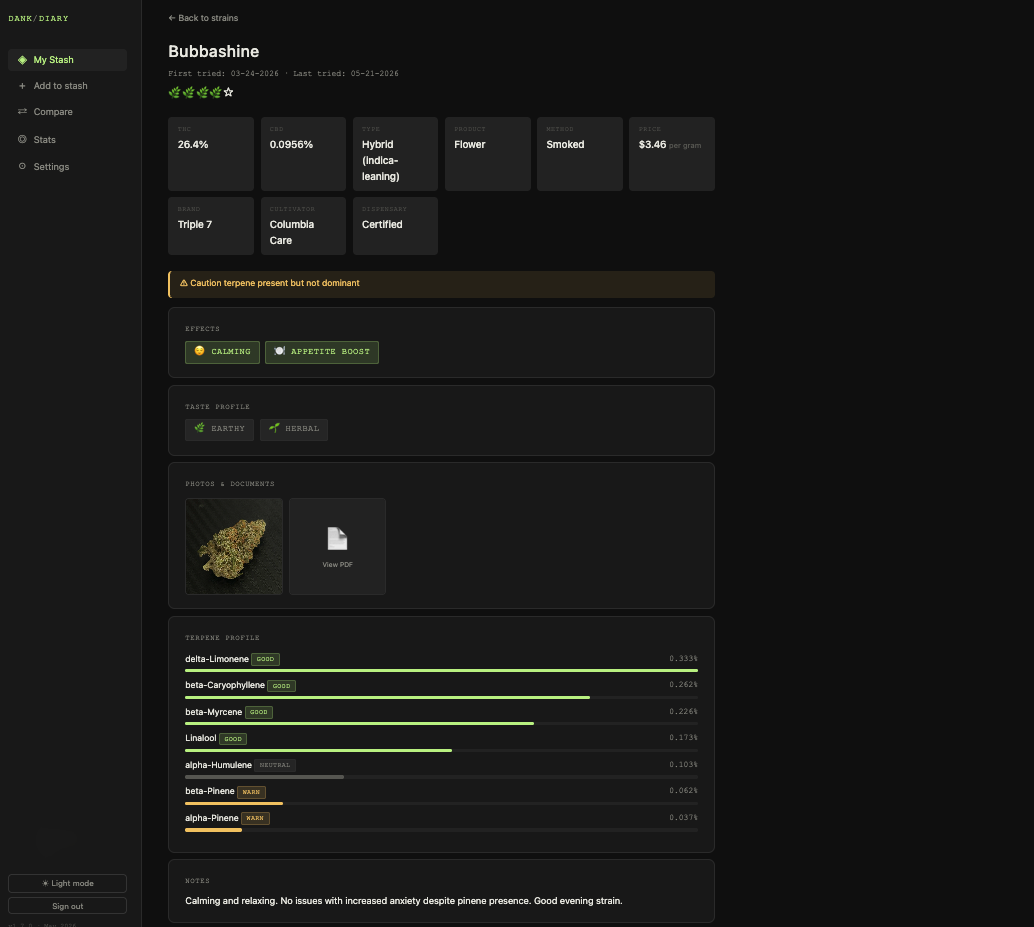Click the plus icon beside Add to stash
The width and height of the screenshot is (1034, 927).
click(22, 86)
